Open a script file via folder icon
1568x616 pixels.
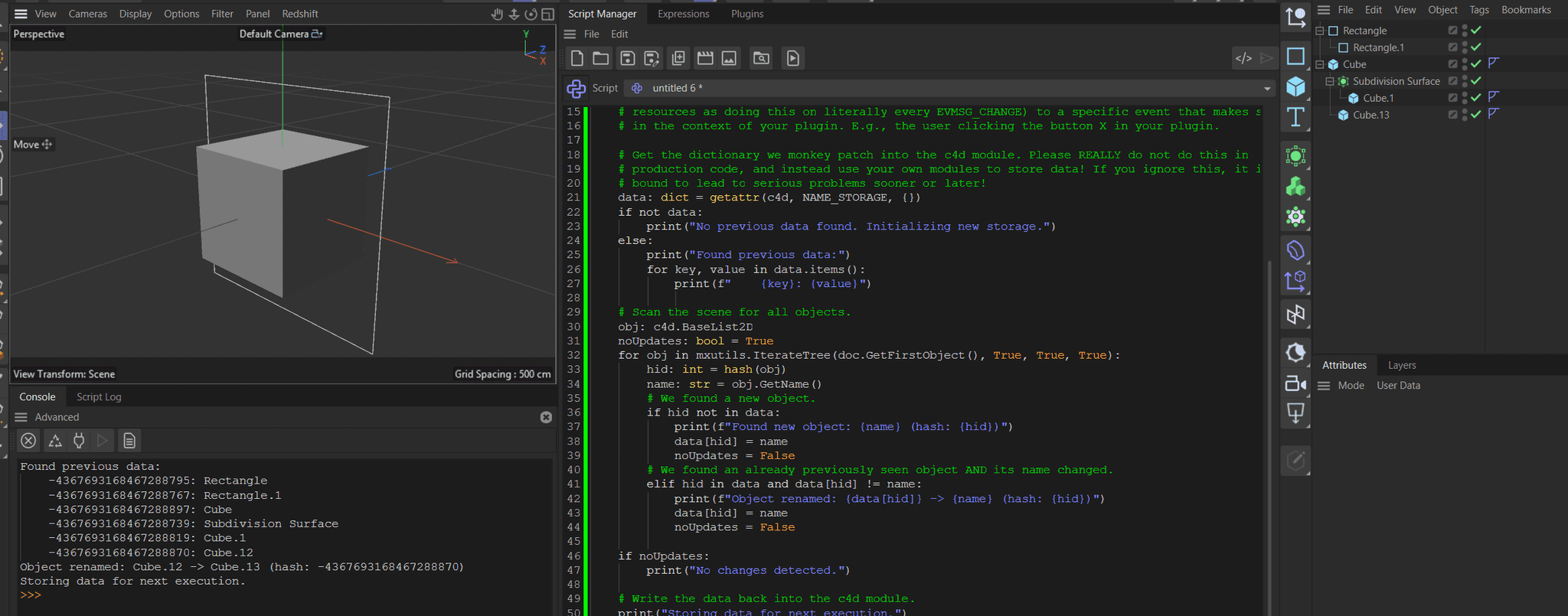[x=601, y=58]
